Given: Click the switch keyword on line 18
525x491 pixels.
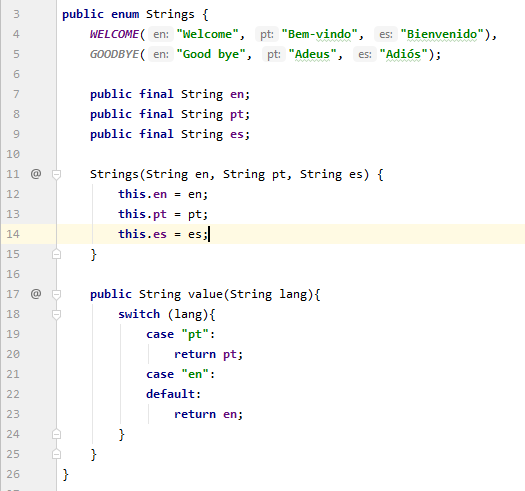Looking at the screenshot, I should point(139,314).
